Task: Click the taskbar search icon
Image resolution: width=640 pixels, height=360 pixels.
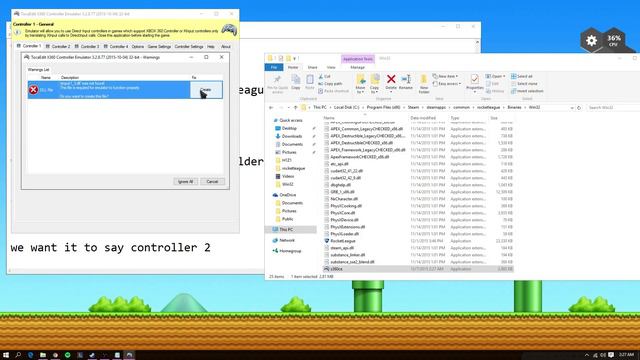Action: (x=18, y=355)
